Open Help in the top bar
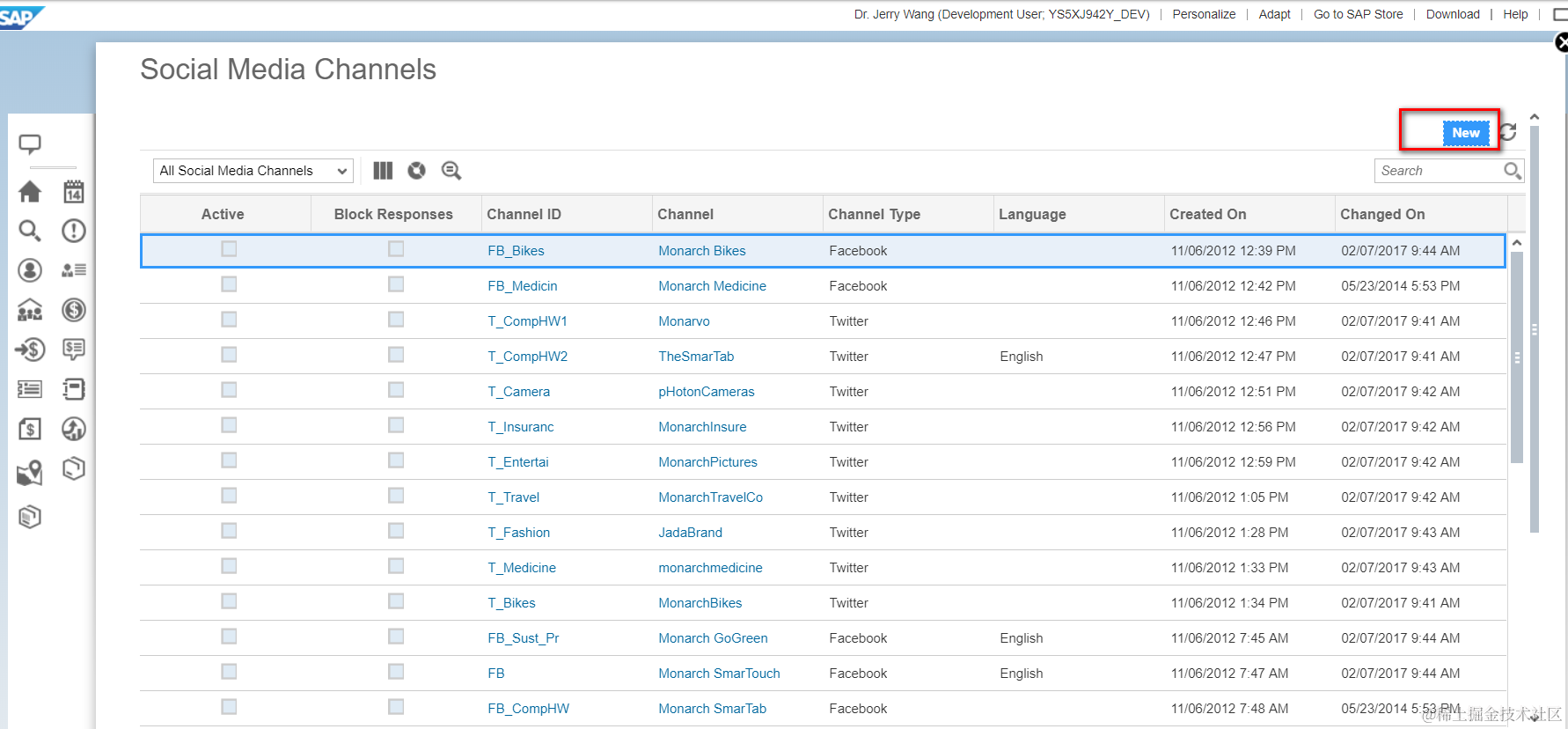This screenshot has width=1568, height=729. point(1515,14)
